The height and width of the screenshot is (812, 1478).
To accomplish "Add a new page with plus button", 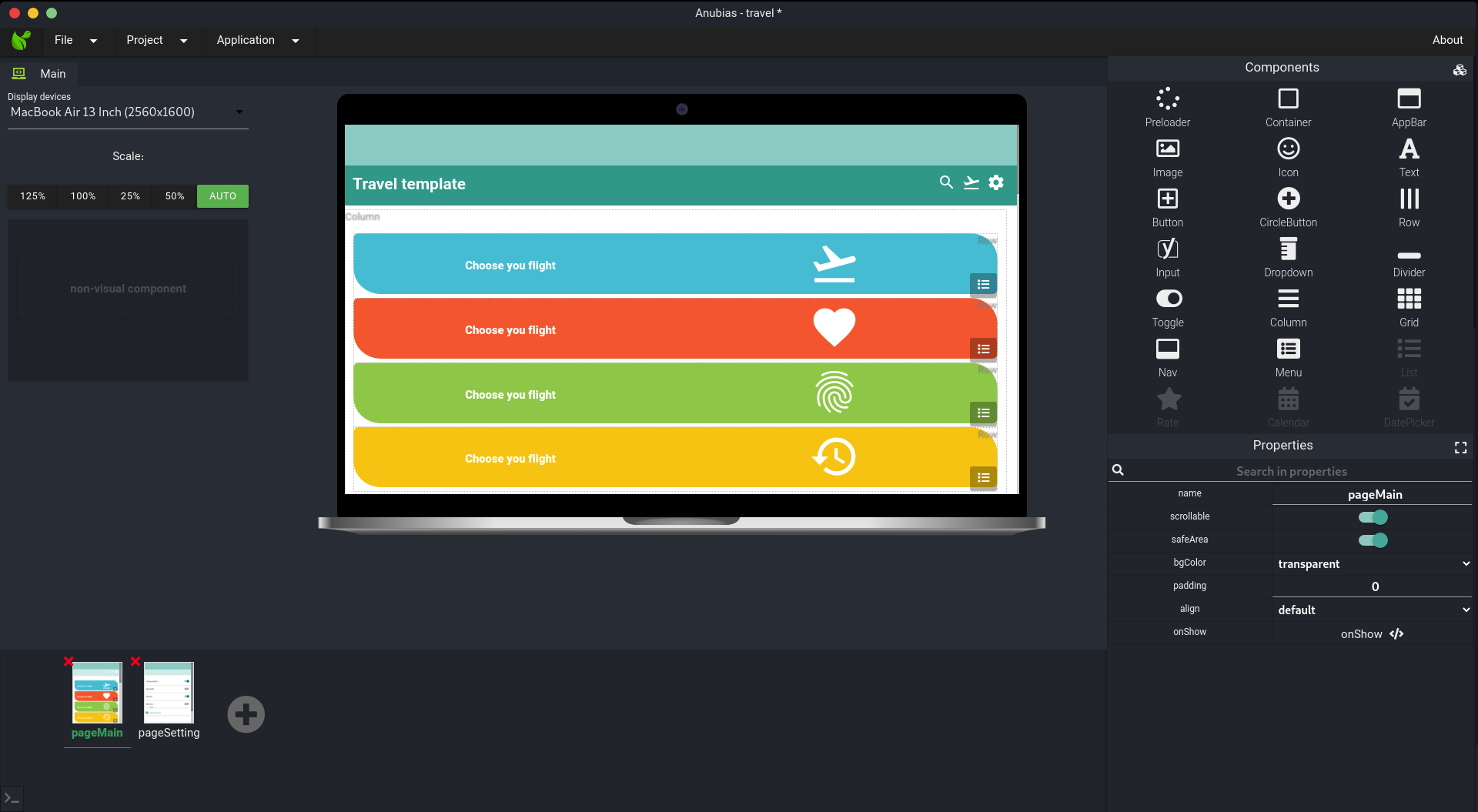I will click(246, 714).
